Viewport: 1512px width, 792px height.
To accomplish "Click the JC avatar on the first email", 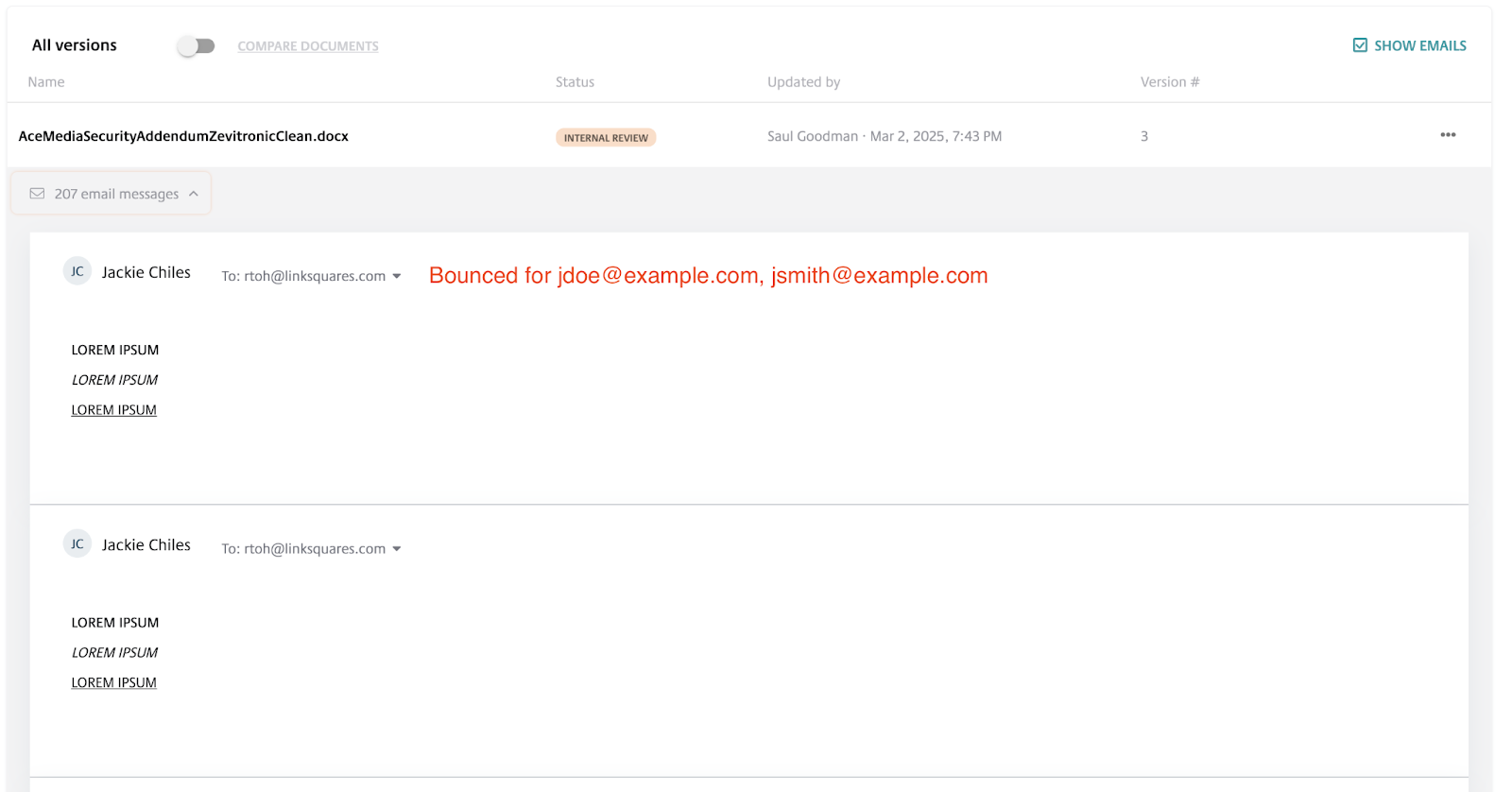I will pyautogui.click(x=77, y=272).
